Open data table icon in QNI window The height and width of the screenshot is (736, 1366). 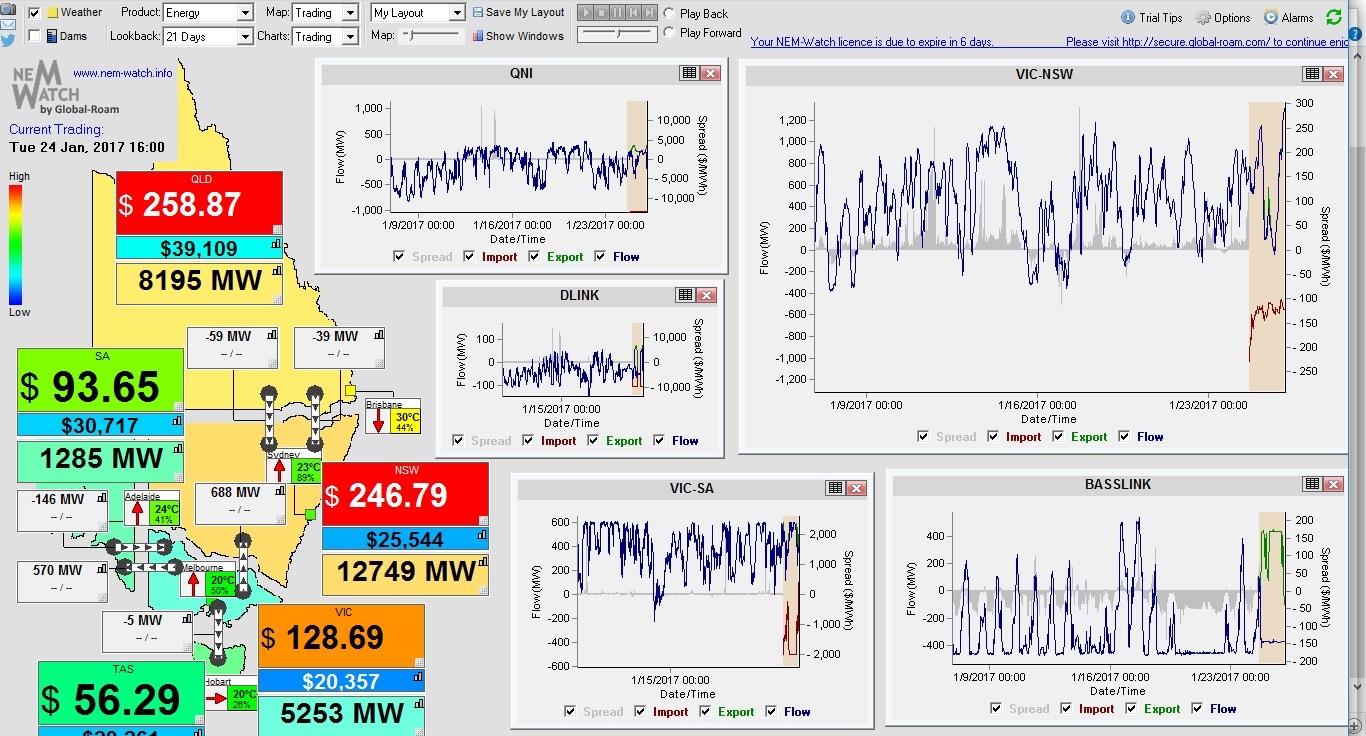tap(689, 73)
